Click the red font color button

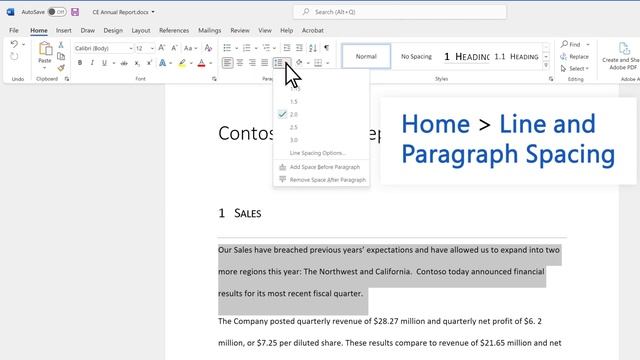click(x=201, y=63)
